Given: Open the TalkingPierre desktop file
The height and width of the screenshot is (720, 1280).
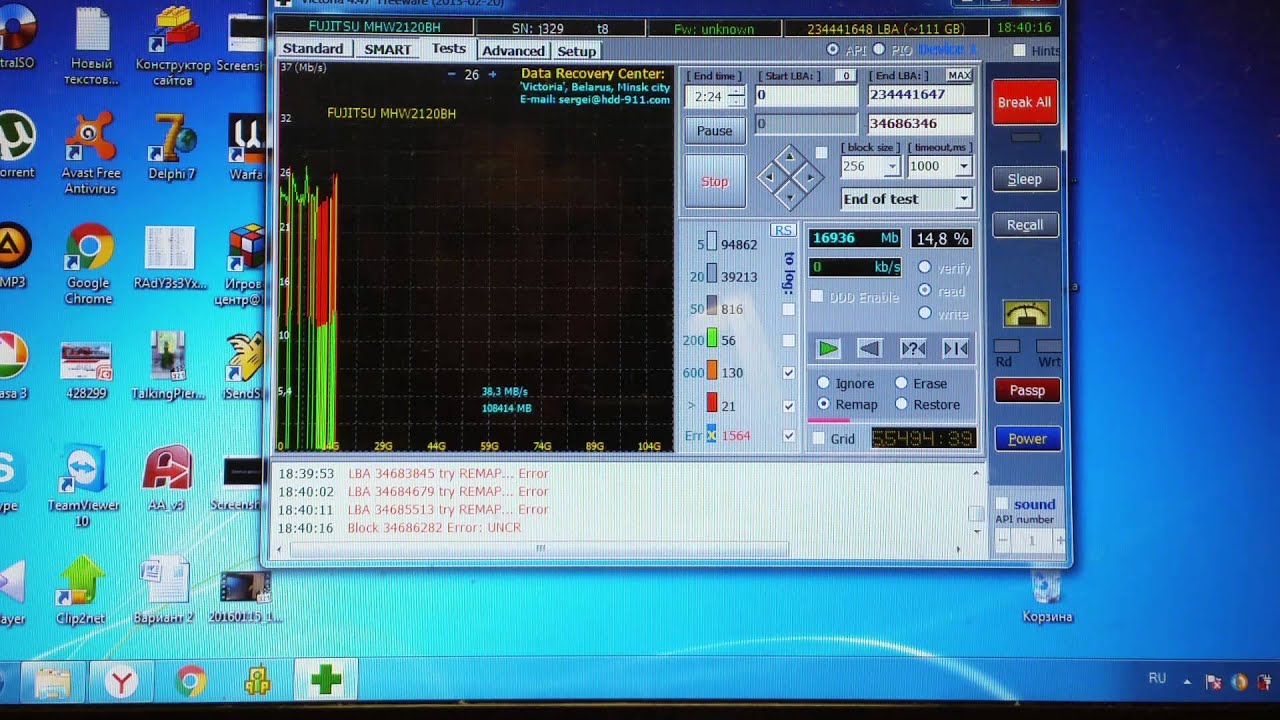Looking at the screenshot, I should tap(168, 367).
